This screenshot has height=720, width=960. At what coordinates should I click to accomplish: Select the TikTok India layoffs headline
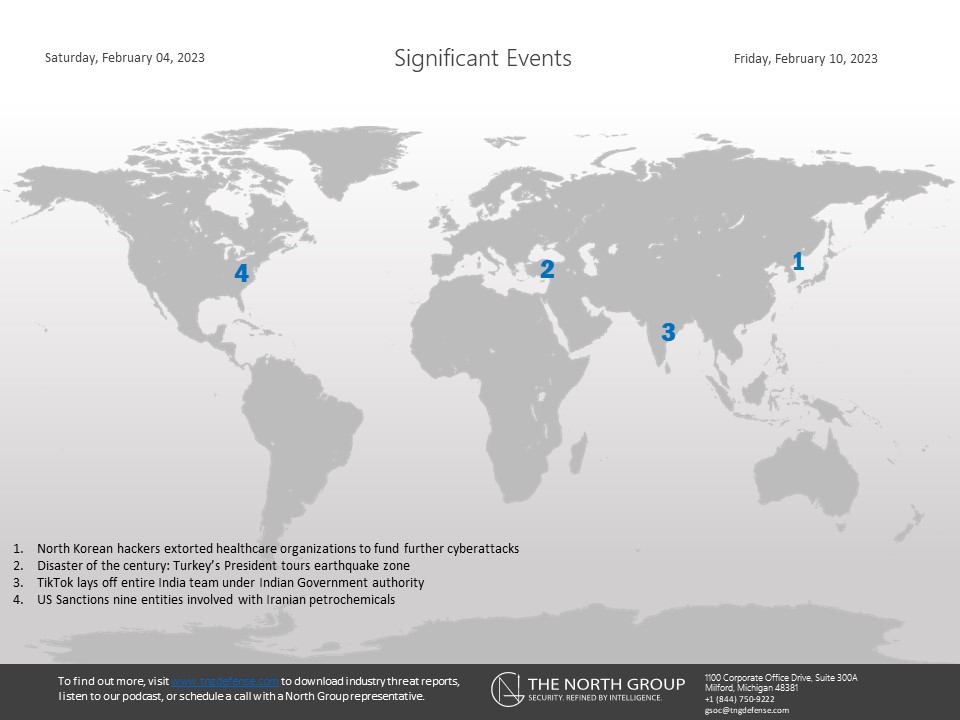(x=231, y=583)
